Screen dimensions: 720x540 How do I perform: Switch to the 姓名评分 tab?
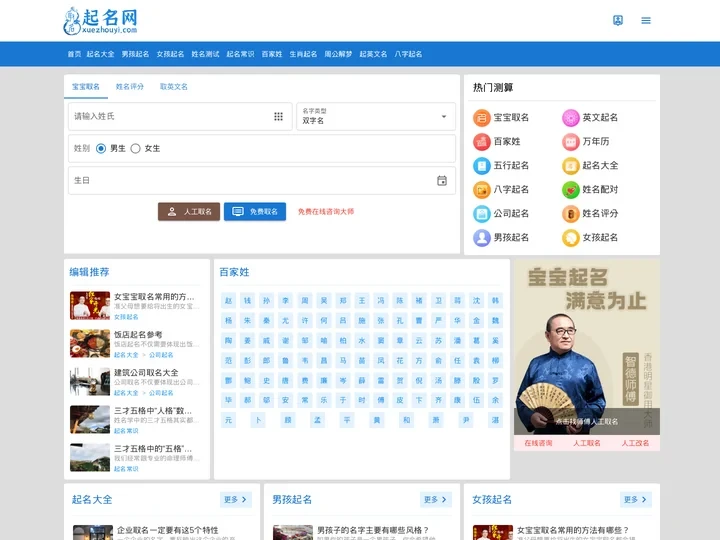point(129,86)
